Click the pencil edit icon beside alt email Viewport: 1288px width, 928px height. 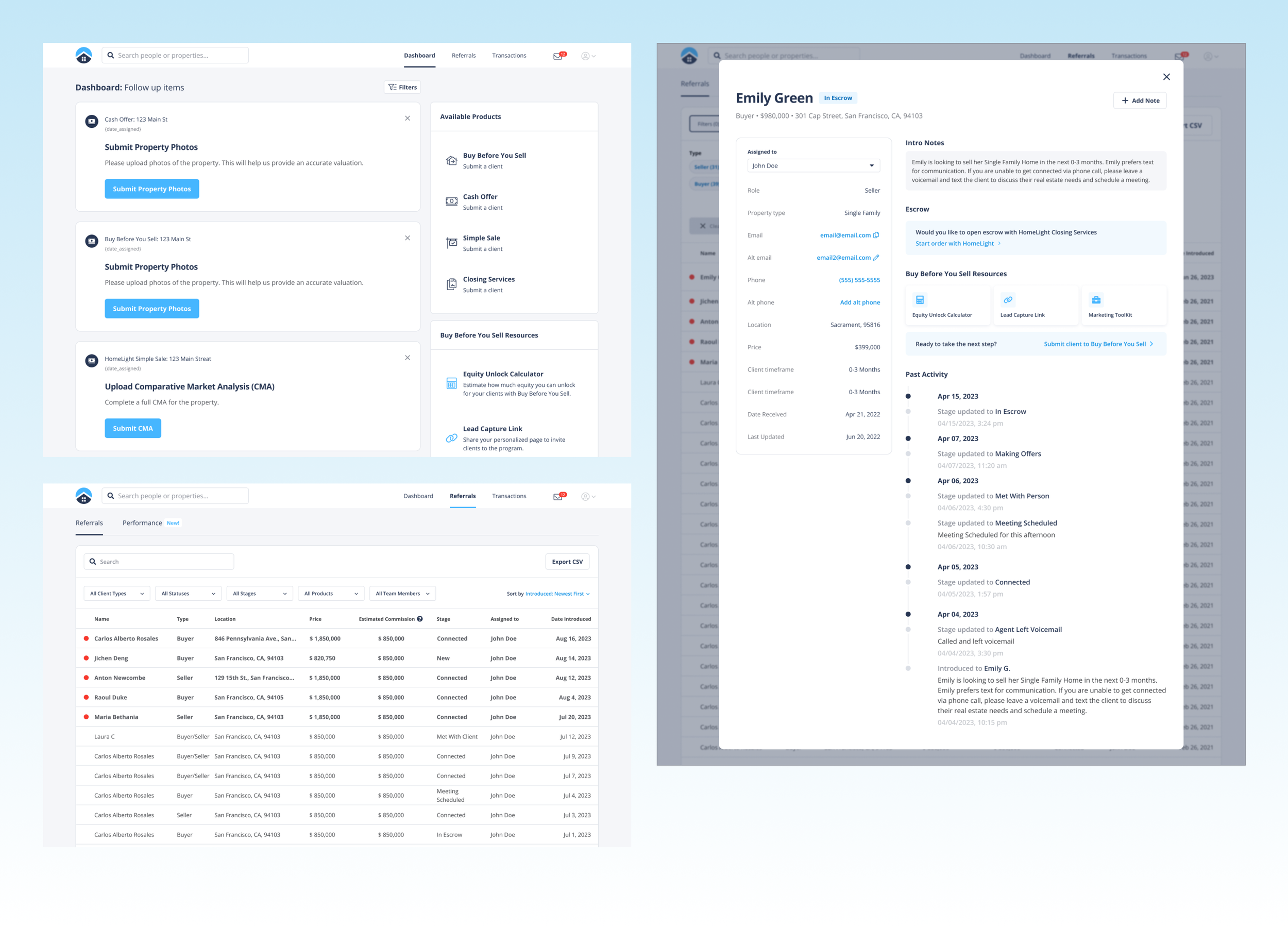pos(876,257)
